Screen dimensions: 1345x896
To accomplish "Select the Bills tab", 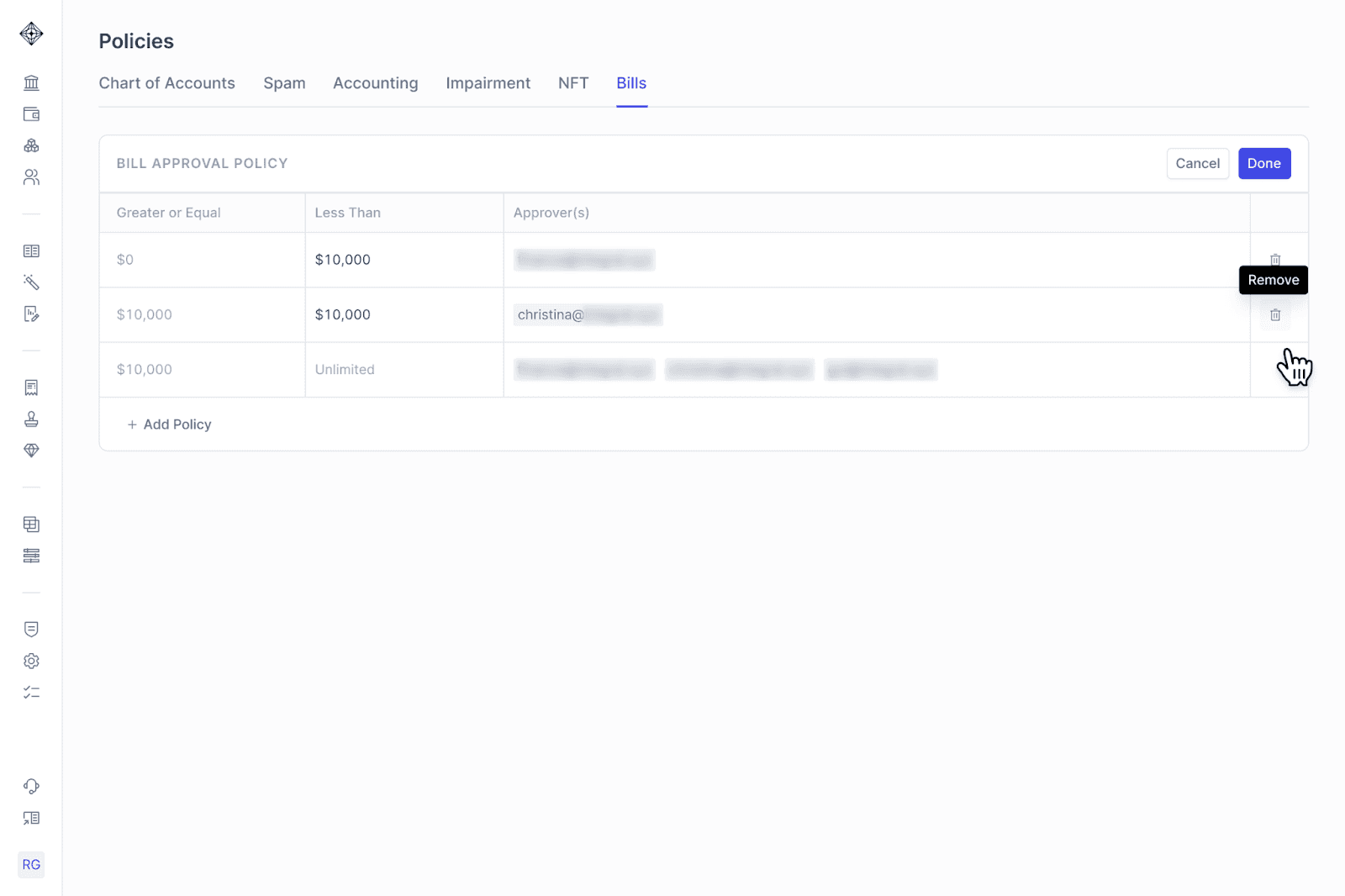I will click(x=631, y=83).
